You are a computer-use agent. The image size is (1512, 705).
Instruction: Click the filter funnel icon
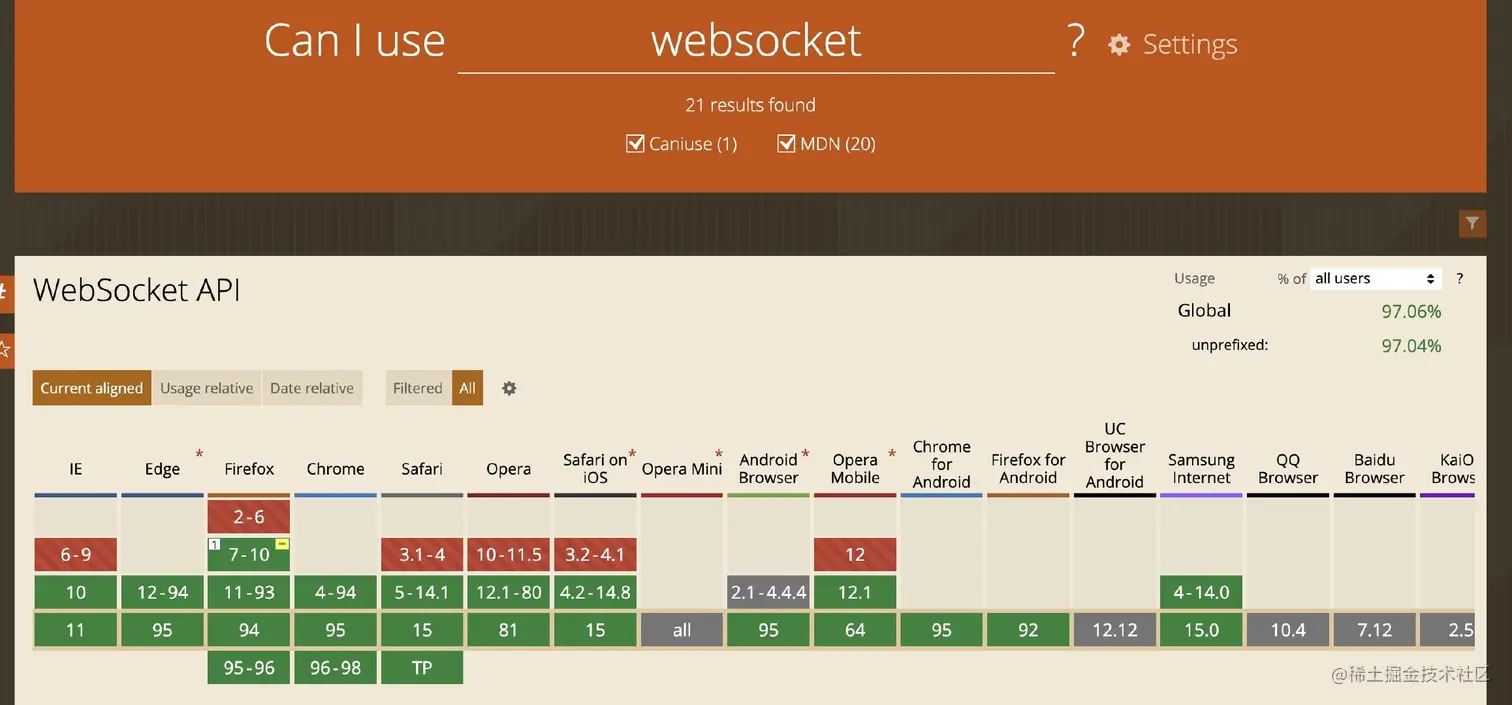[1472, 224]
